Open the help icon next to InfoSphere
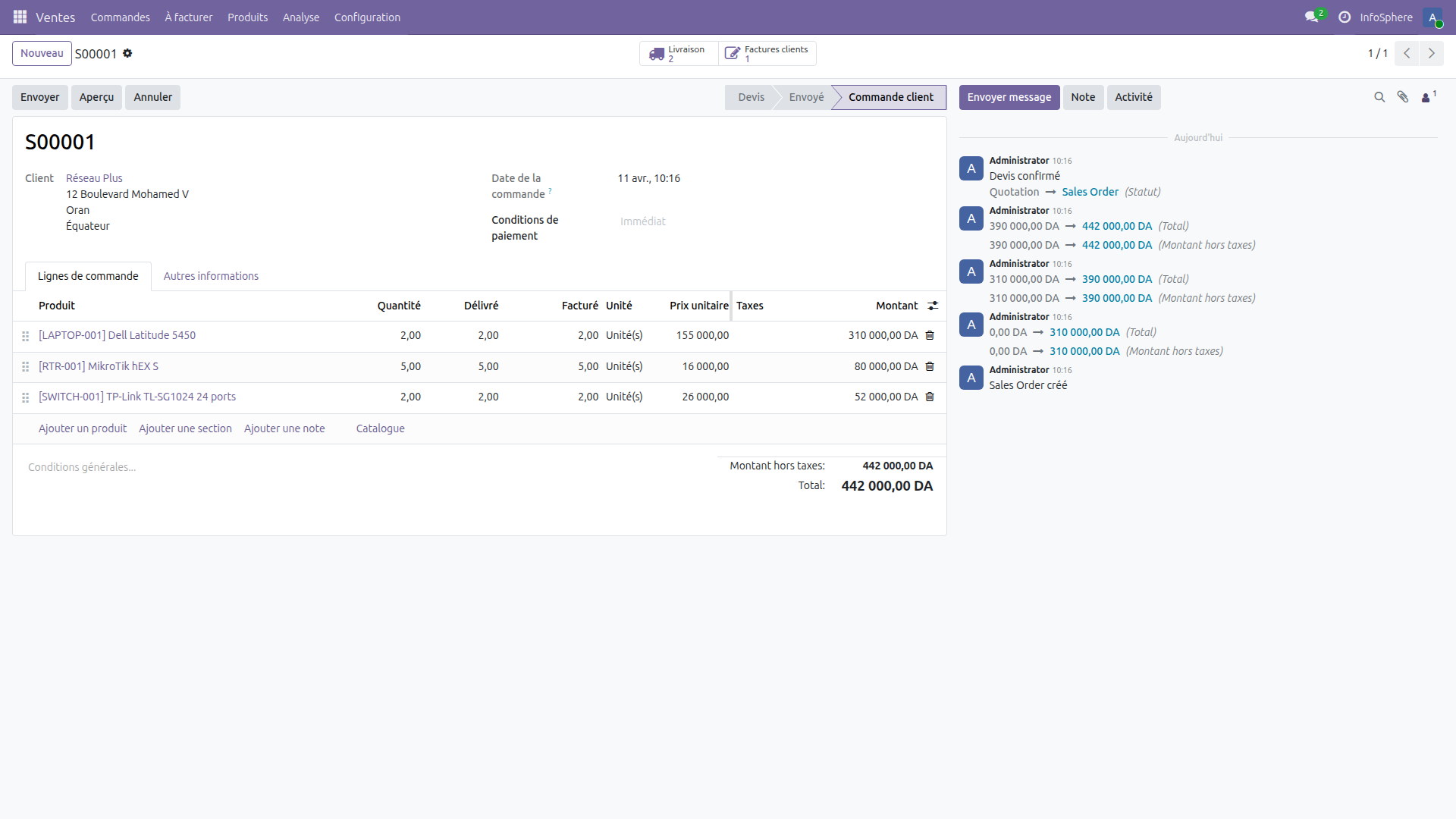Image resolution: width=1456 pixels, height=819 pixels. tap(1344, 17)
